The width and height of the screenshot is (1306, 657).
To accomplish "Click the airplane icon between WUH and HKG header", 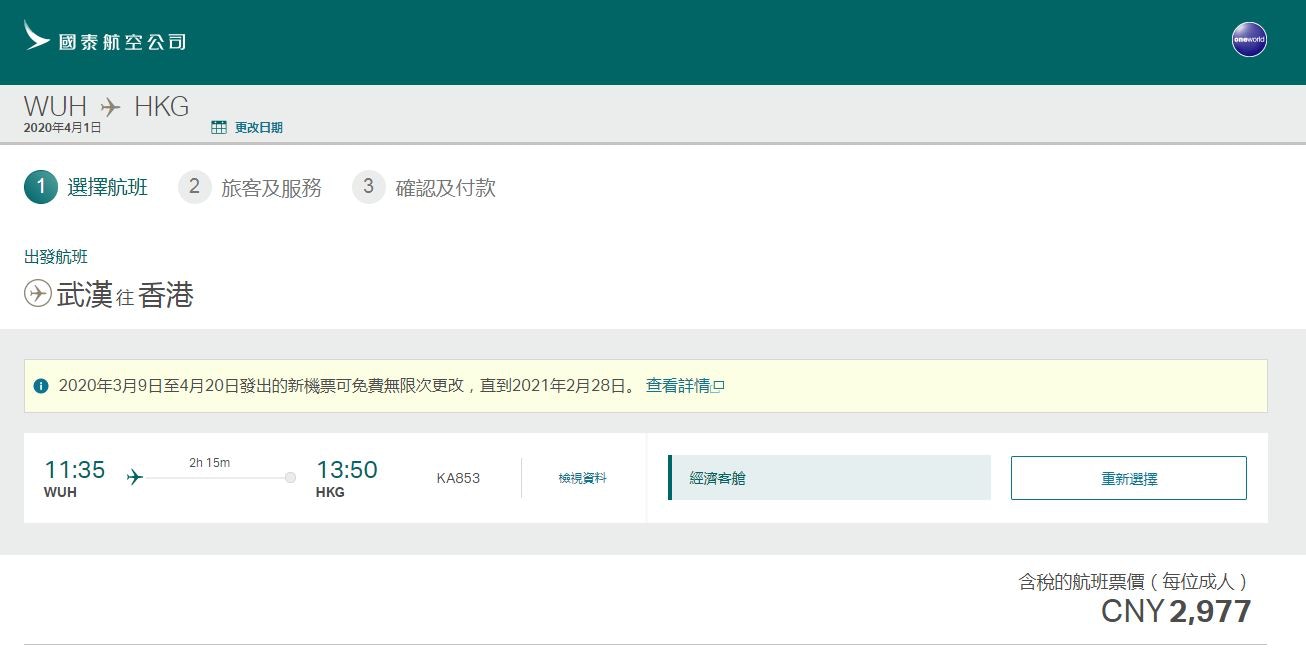I will pyautogui.click(x=110, y=107).
